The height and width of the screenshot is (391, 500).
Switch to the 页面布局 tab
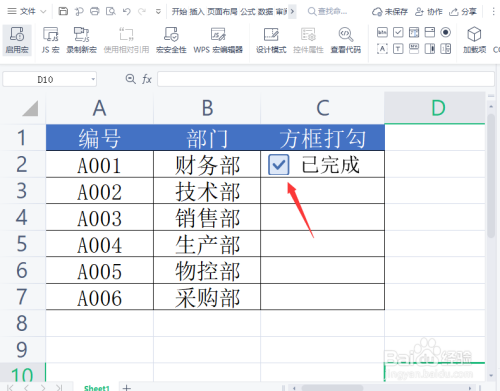coord(222,12)
